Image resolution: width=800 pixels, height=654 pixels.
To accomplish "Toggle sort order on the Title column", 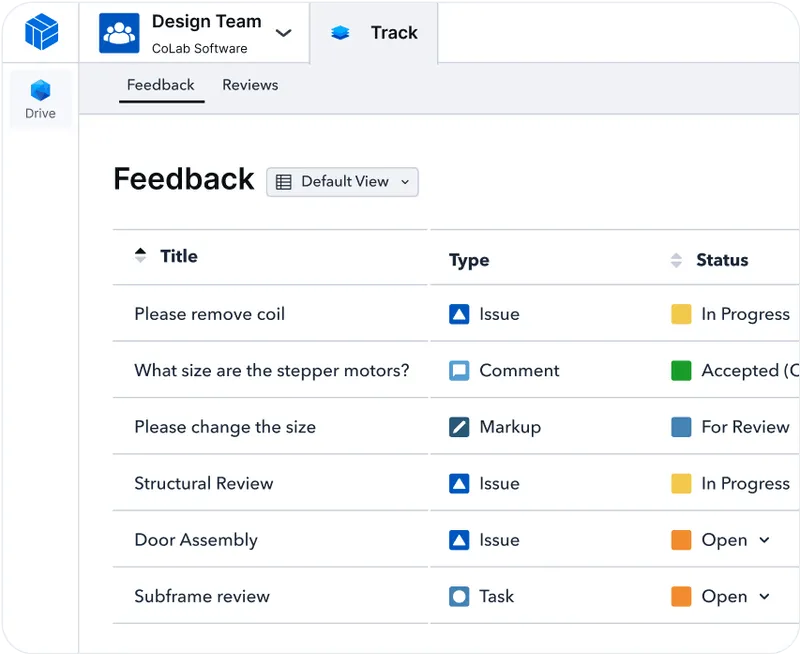I will pyautogui.click(x=140, y=256).
